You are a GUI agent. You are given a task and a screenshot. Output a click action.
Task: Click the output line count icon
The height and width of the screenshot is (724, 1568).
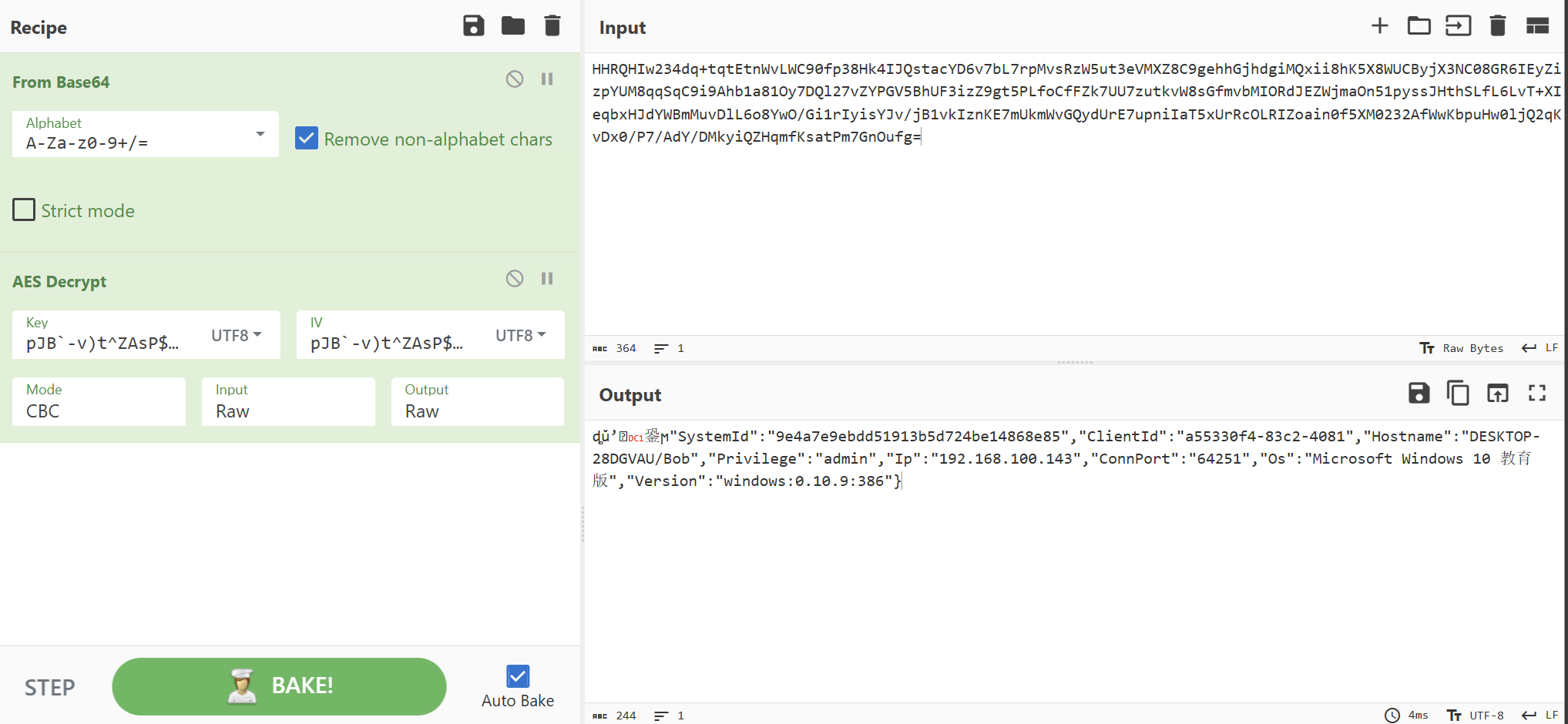[x=661, y=716]
